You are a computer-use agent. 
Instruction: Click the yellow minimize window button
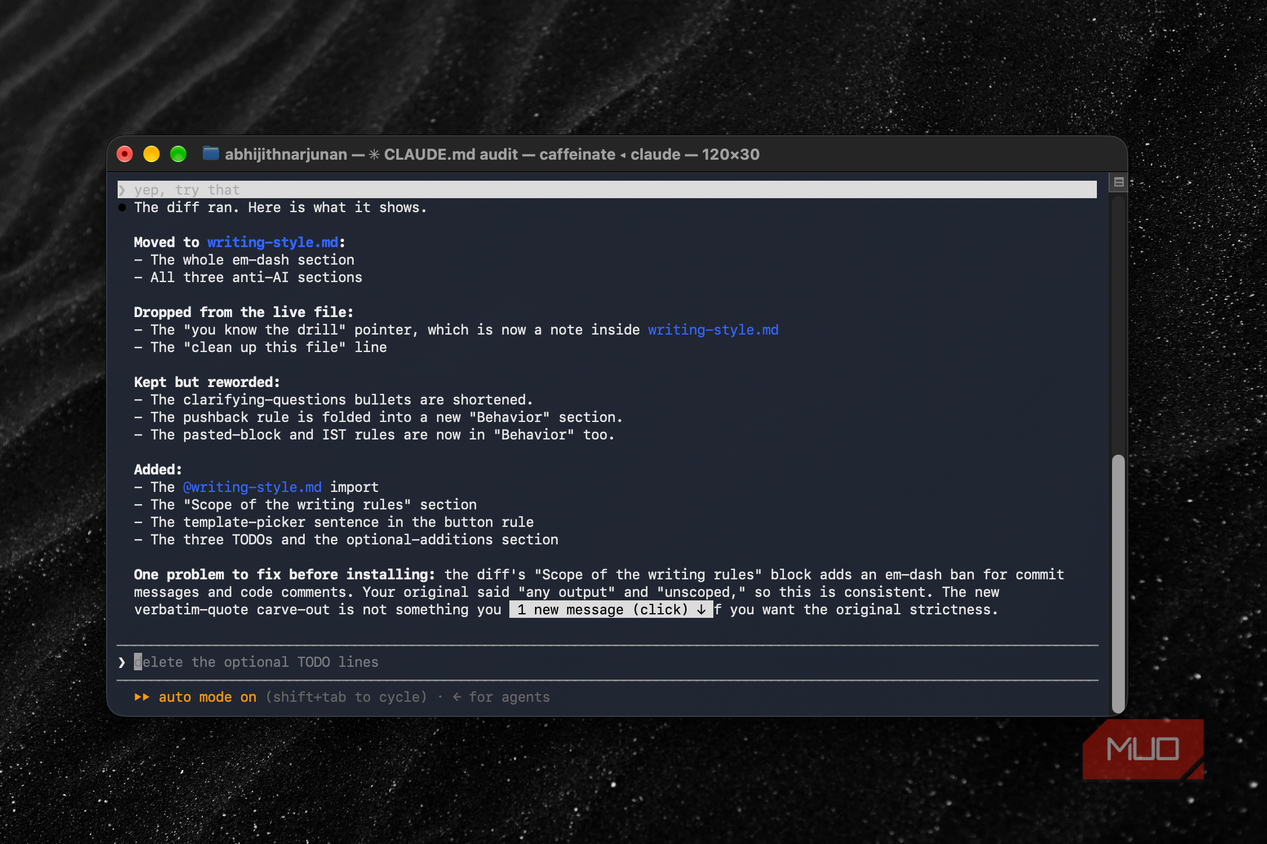point(151,154)
